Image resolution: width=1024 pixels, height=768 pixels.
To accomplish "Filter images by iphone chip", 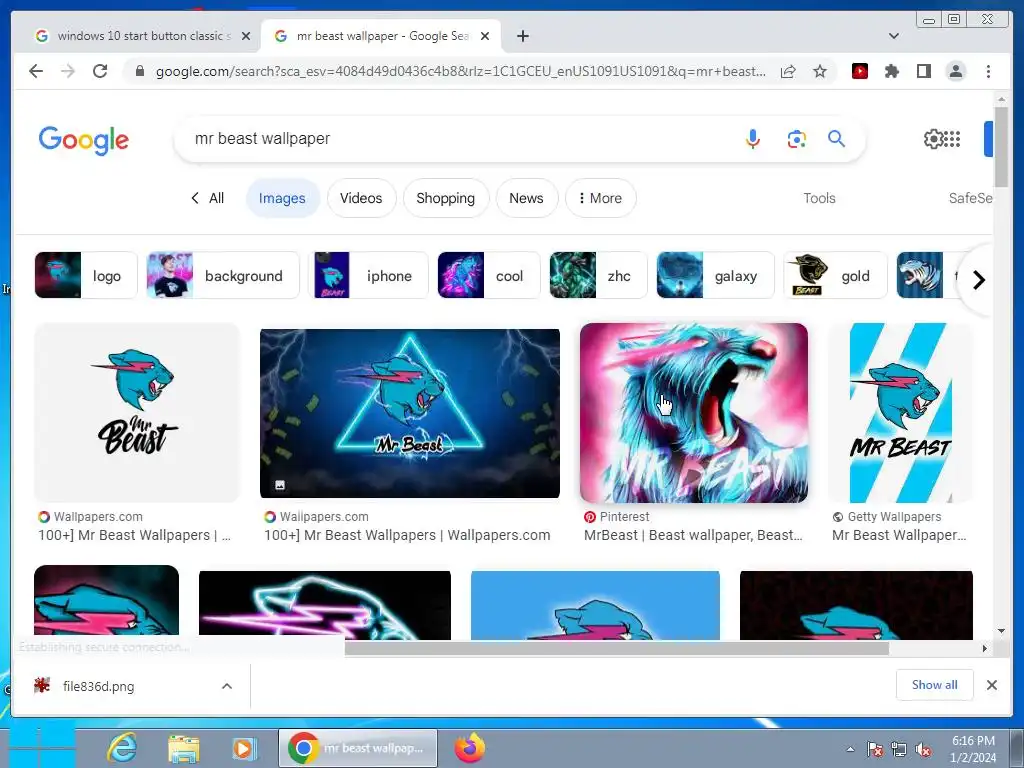I will click(368, 276).
